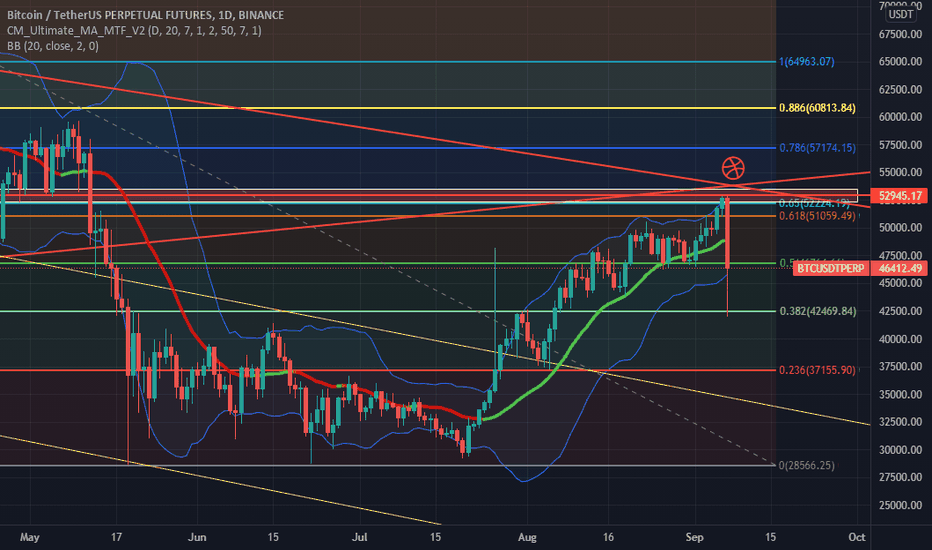
Task: Select the CM_Ultimate_MA_MTF_V2 indicator legend
Action: (134, 30)
